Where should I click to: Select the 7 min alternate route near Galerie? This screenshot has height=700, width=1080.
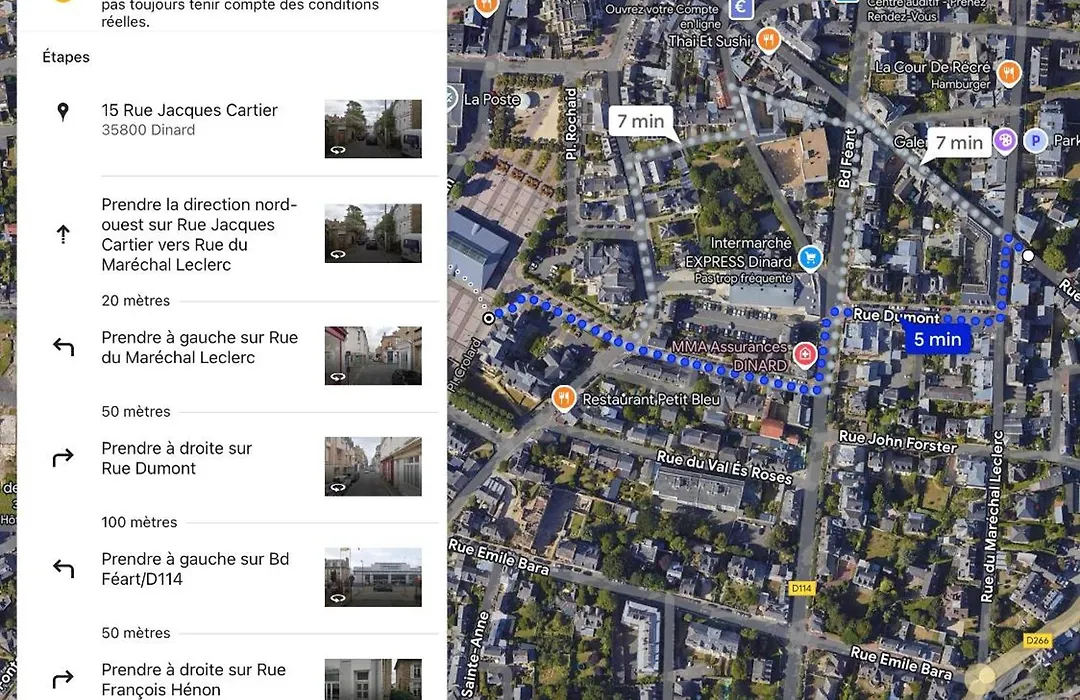coord(959,143)
